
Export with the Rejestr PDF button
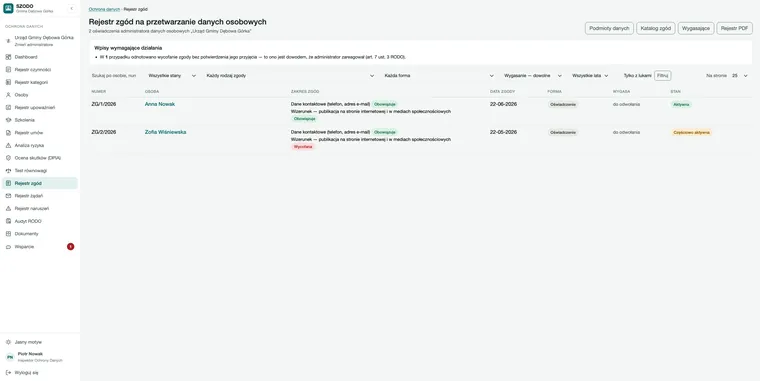tap(735, 29)
